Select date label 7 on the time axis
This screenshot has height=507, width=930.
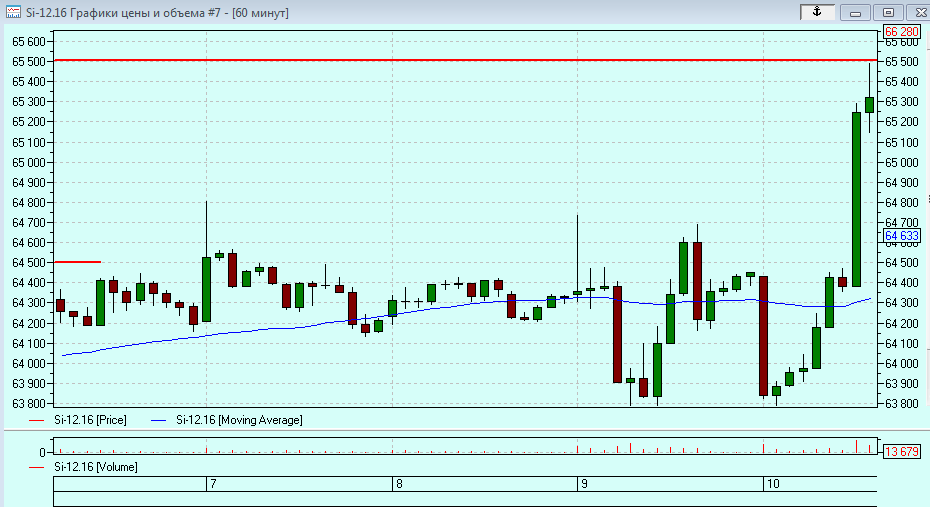coord(214,484)
